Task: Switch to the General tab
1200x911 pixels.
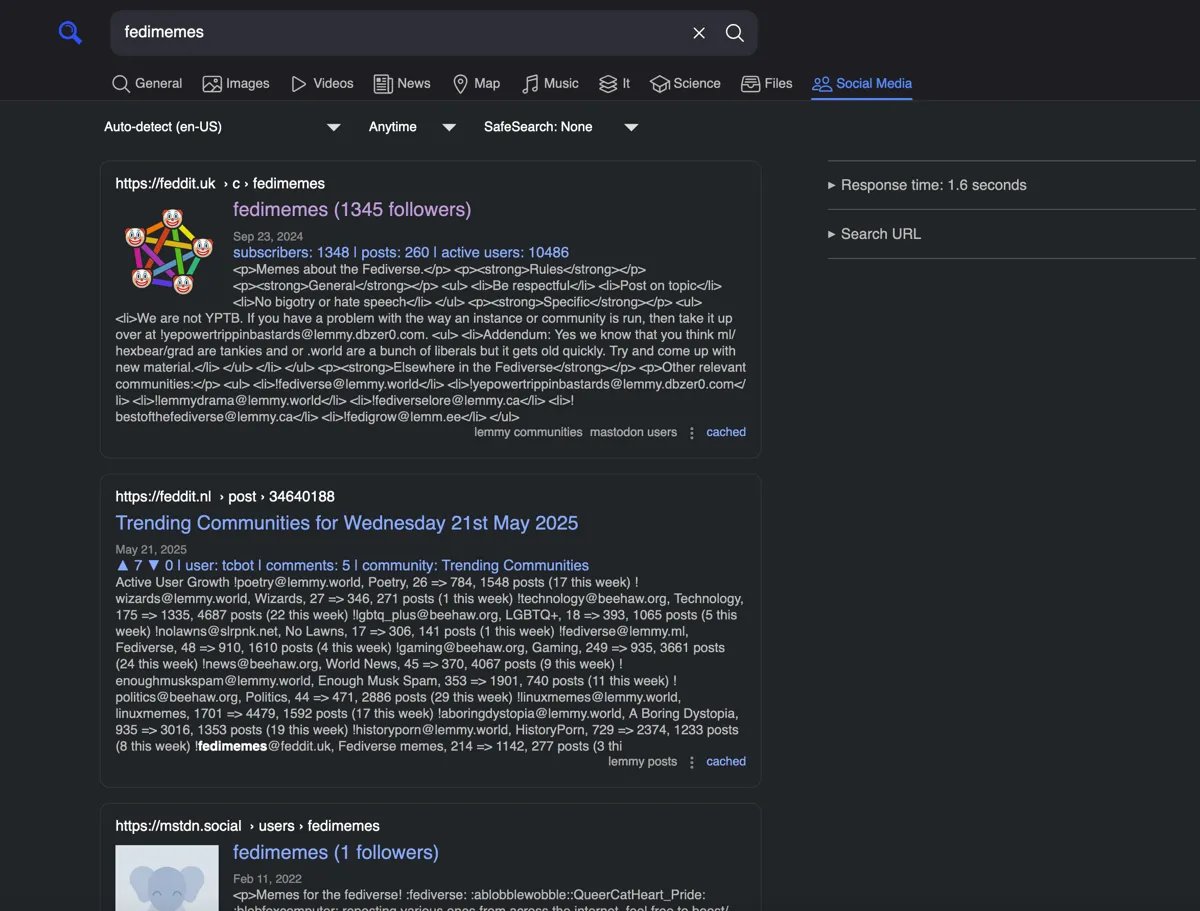Action: tap(147, 84)
